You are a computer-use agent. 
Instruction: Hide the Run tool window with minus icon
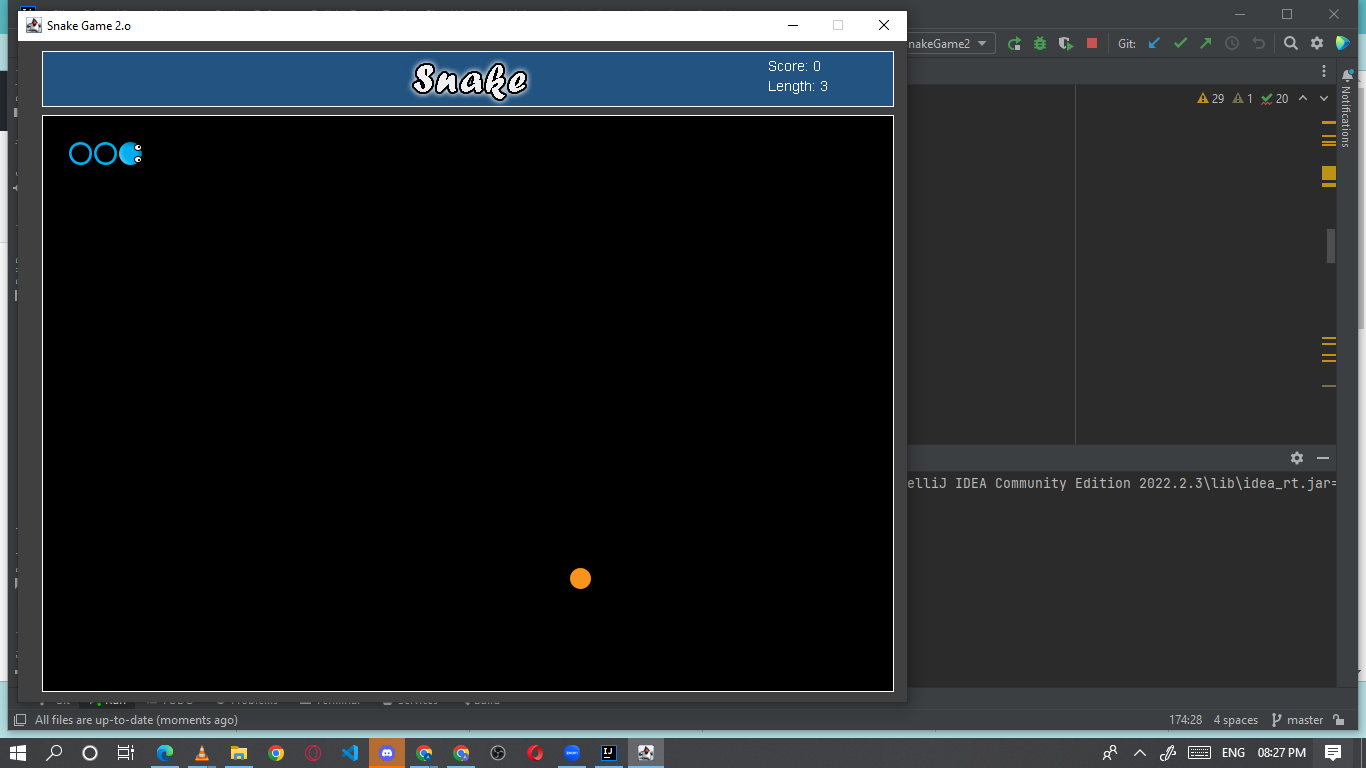pyautogui.click(x=1323, y=458)
